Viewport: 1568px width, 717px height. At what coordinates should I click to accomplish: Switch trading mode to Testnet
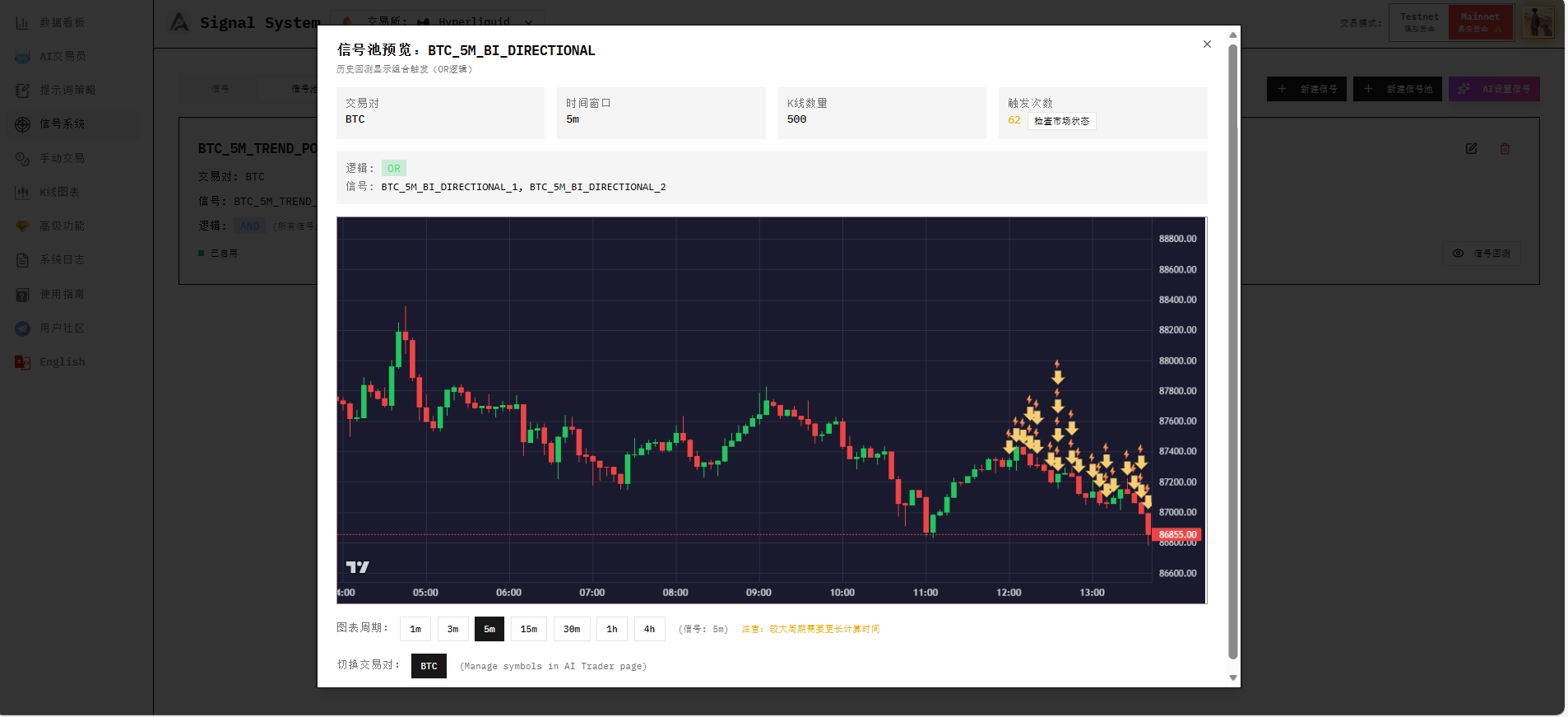pyautogui.click(x=1419, y=22)
